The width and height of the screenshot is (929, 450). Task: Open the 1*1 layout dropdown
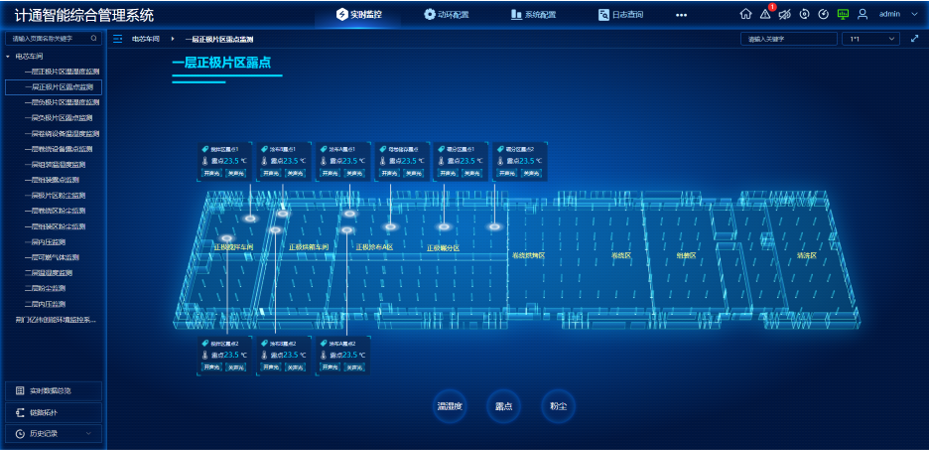coord(870,39)
